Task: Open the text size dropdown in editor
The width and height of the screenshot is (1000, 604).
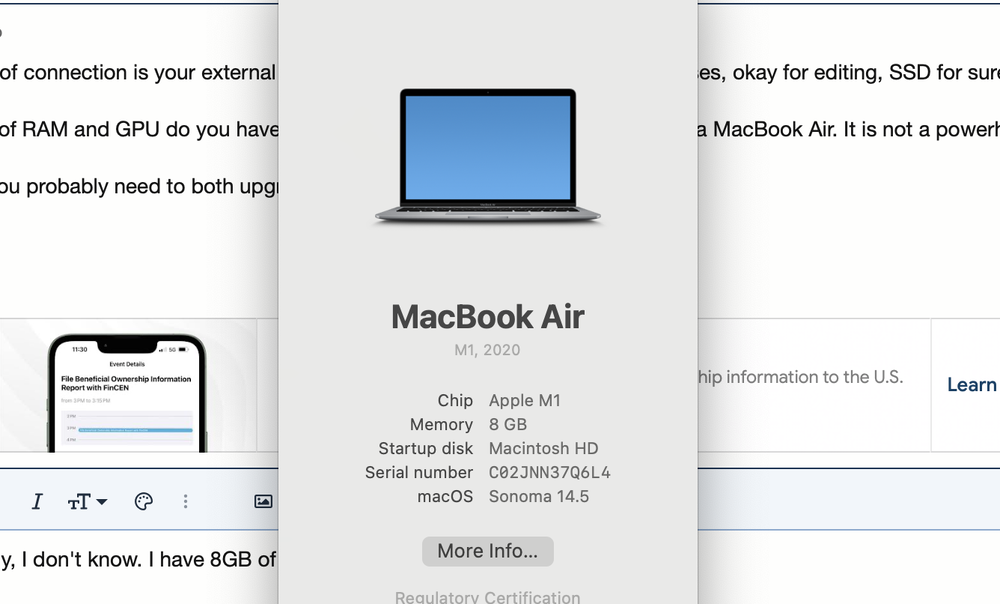Action: (87, 502)
